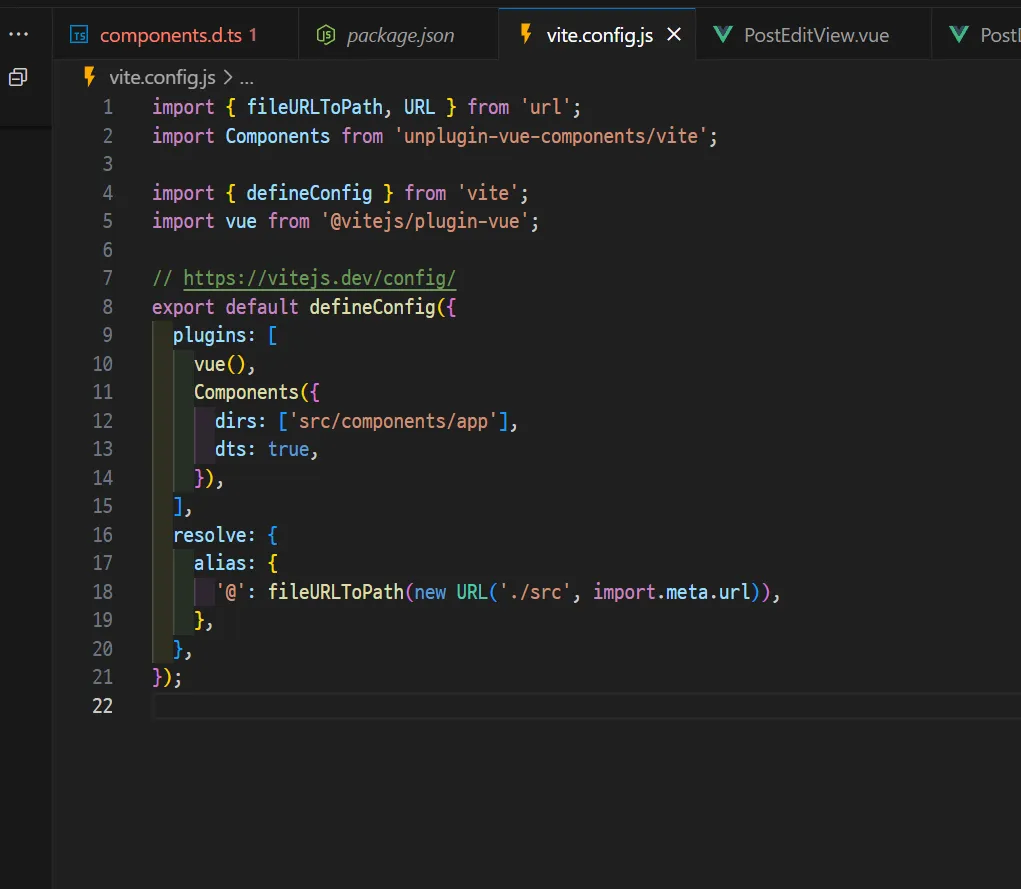Place cursor on empty line 22
1021x889 pixels.
tap(586, 706)
